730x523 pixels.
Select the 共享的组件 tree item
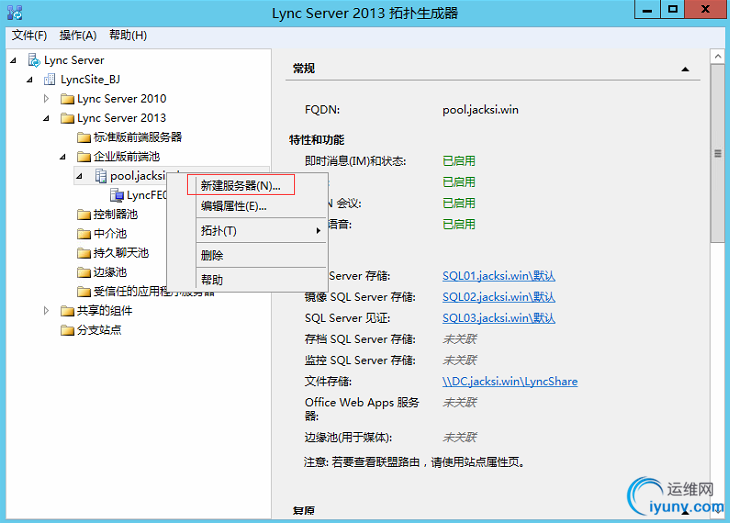105,311
